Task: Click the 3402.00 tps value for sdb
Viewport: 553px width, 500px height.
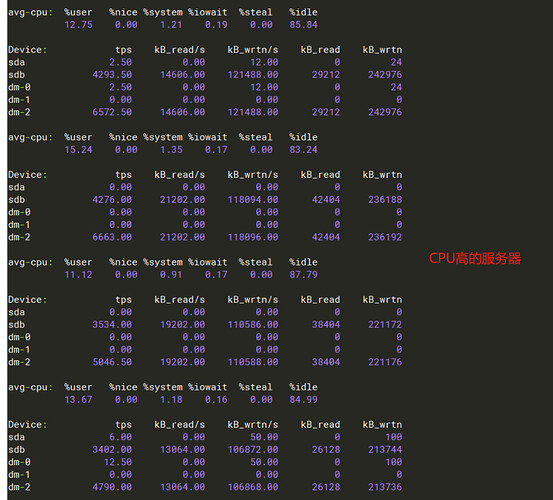Action: [x=112, y=450]
